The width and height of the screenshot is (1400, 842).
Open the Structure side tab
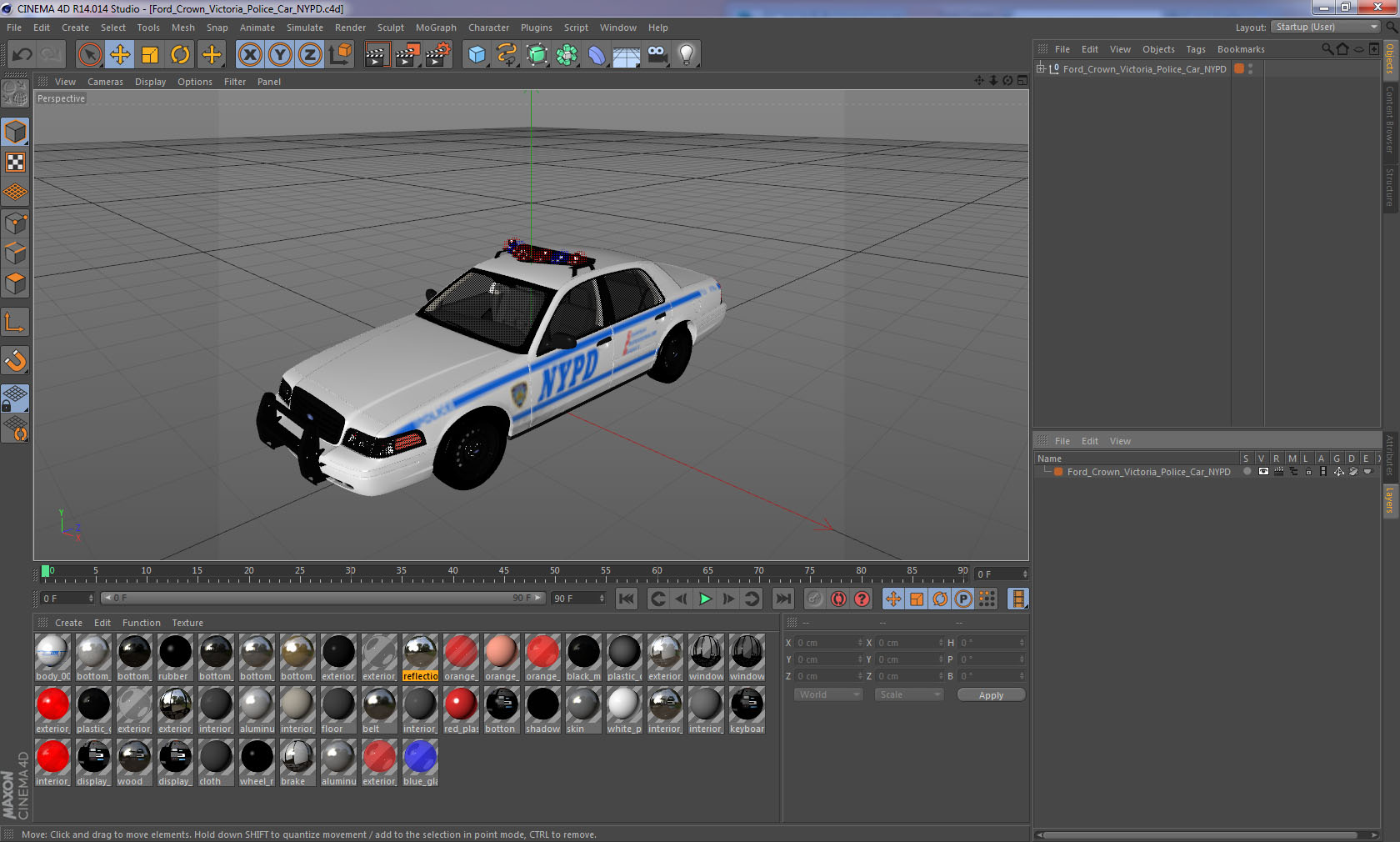coord(1390,188)
